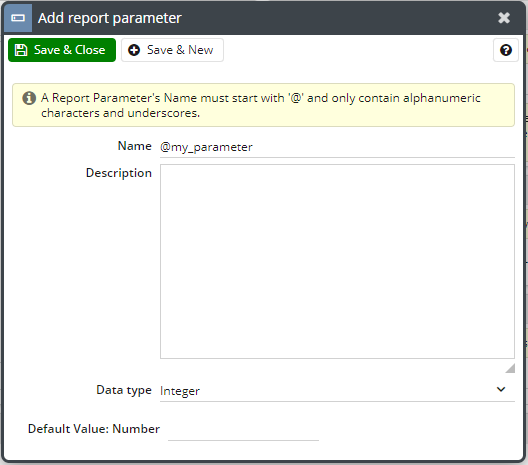
Task: Open help via question mark icon
Action: (506, 50)
